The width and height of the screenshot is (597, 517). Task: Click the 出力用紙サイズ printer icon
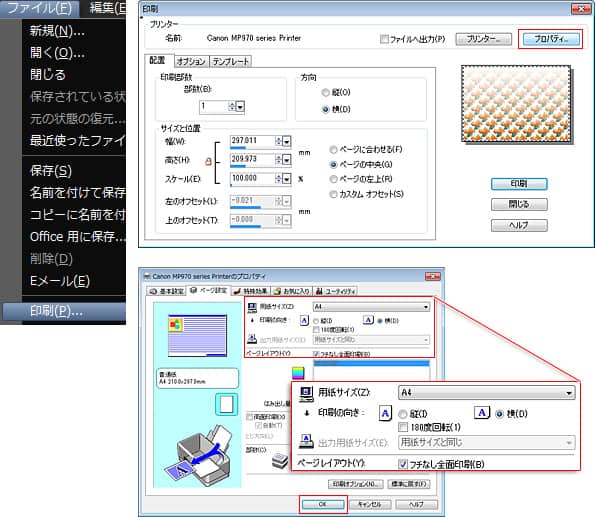tap(306, 441)
